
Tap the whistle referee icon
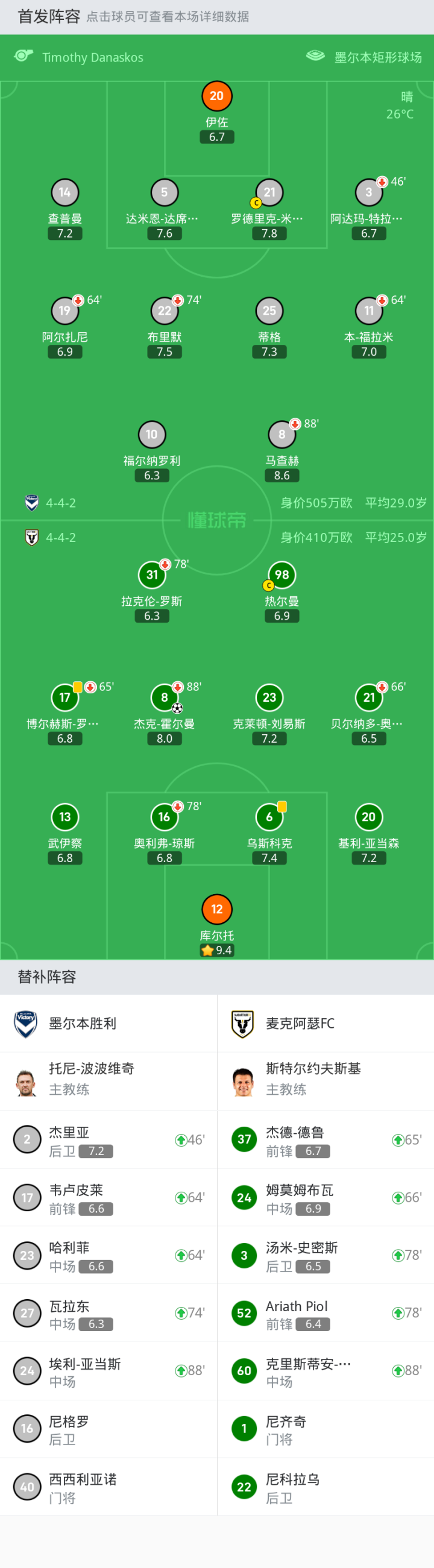24,56
